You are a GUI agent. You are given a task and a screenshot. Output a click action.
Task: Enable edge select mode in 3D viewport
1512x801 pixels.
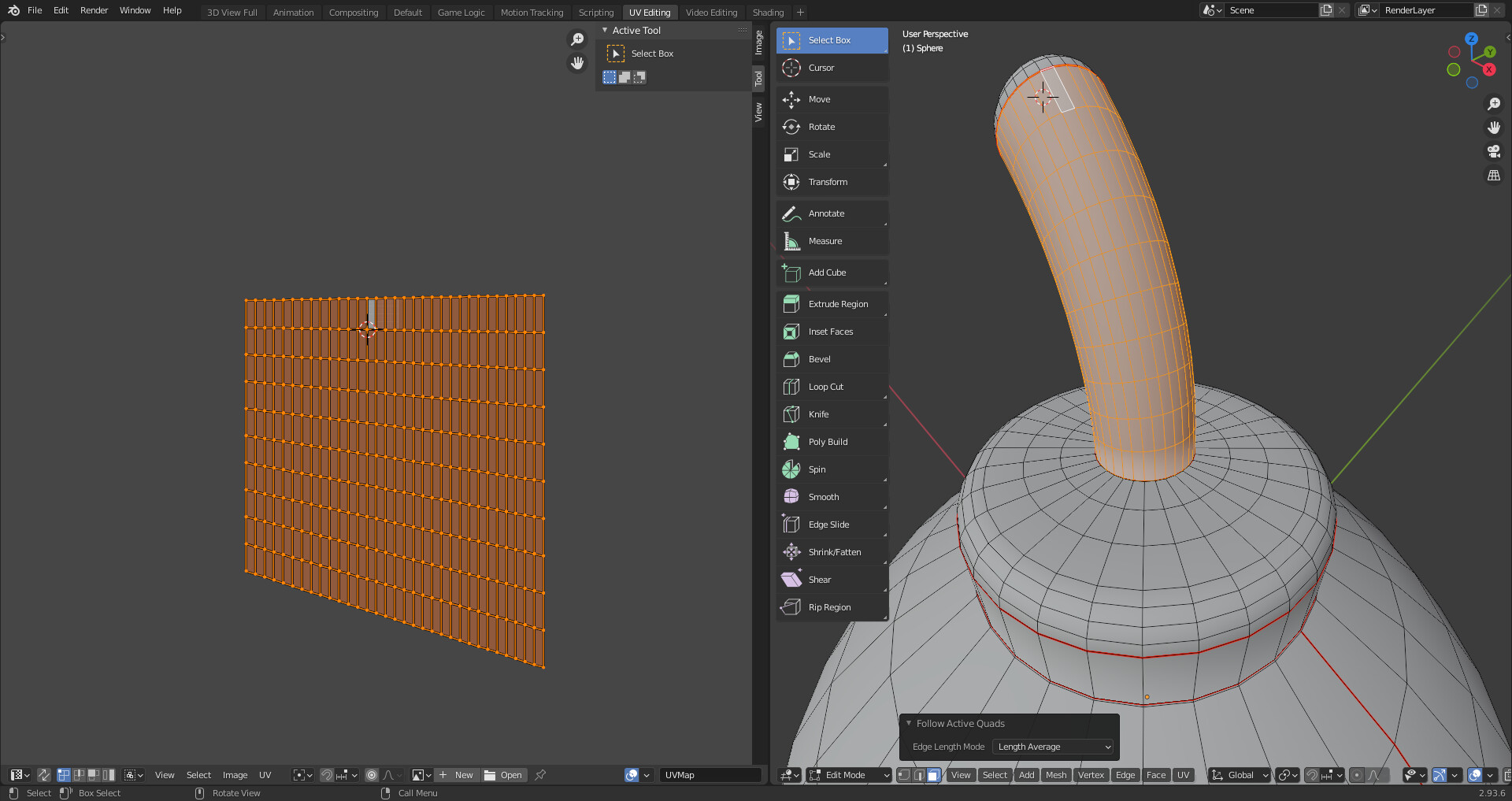click(918, 775)
